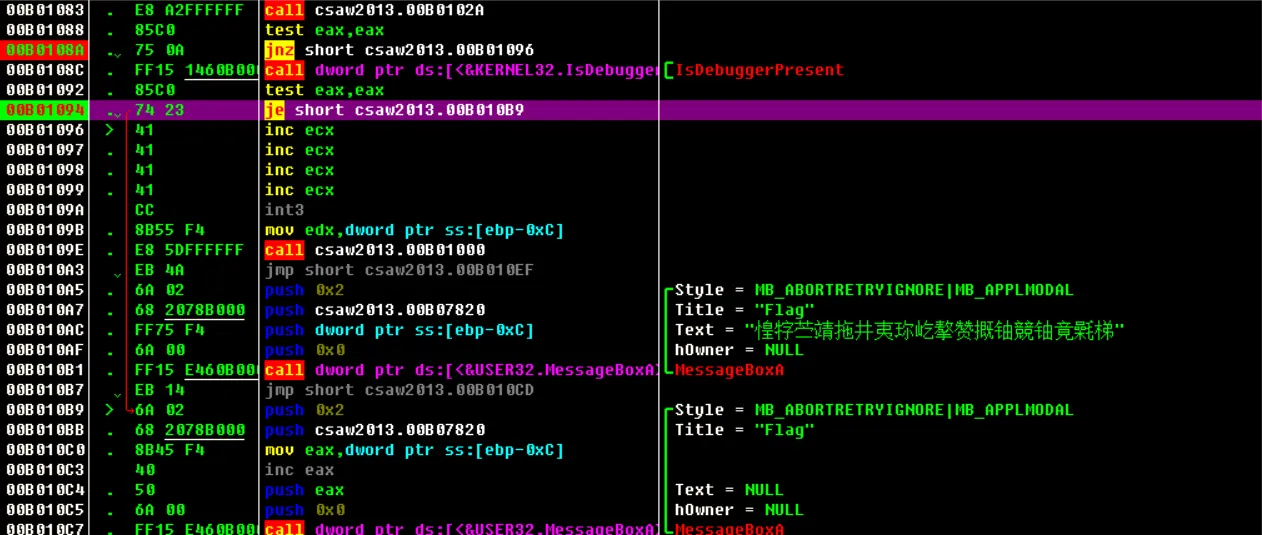Click hex bytes '8B45 F4'

click(169, 450)
